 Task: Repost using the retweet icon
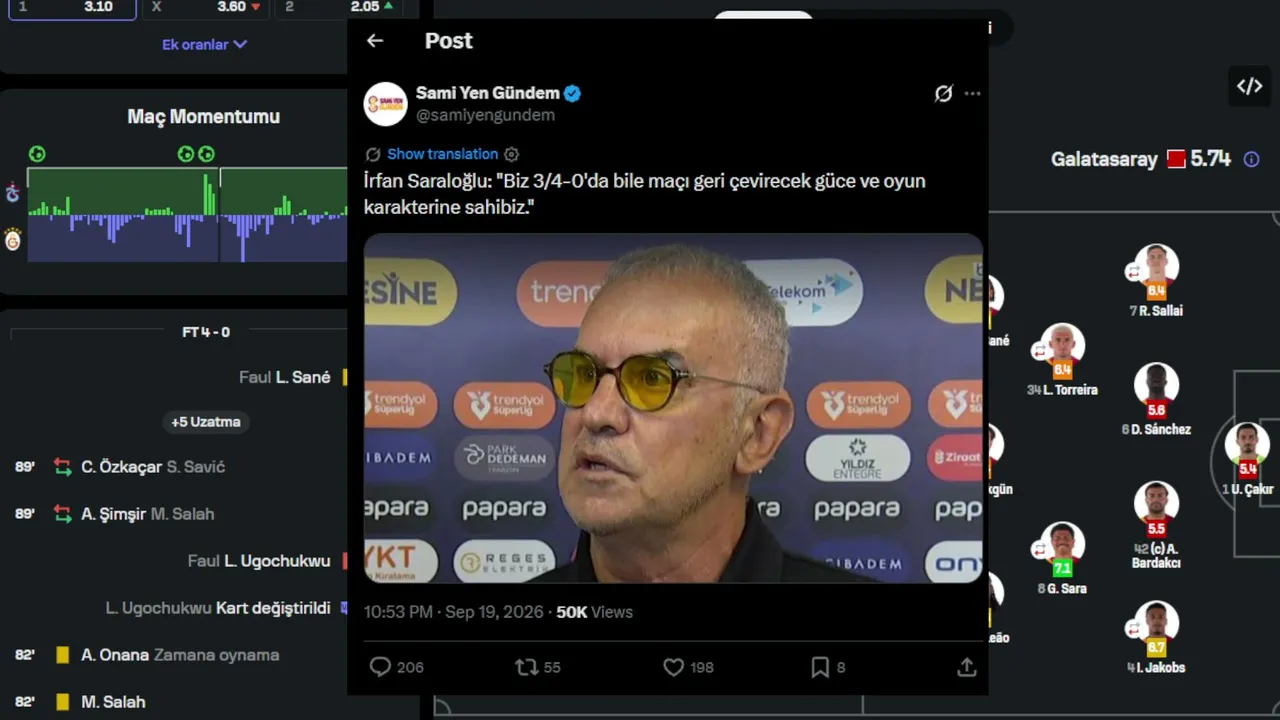click(x=526, y=667)
